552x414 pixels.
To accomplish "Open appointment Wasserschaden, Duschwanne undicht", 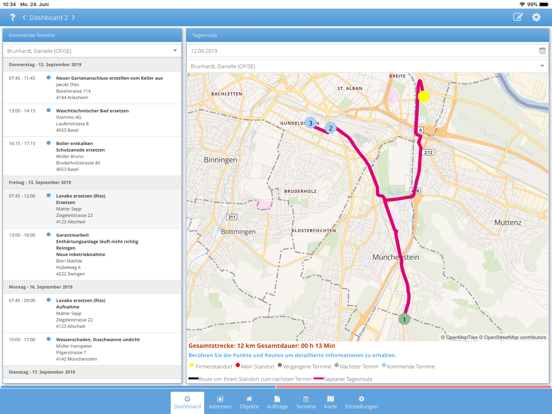I will (92, 349).
